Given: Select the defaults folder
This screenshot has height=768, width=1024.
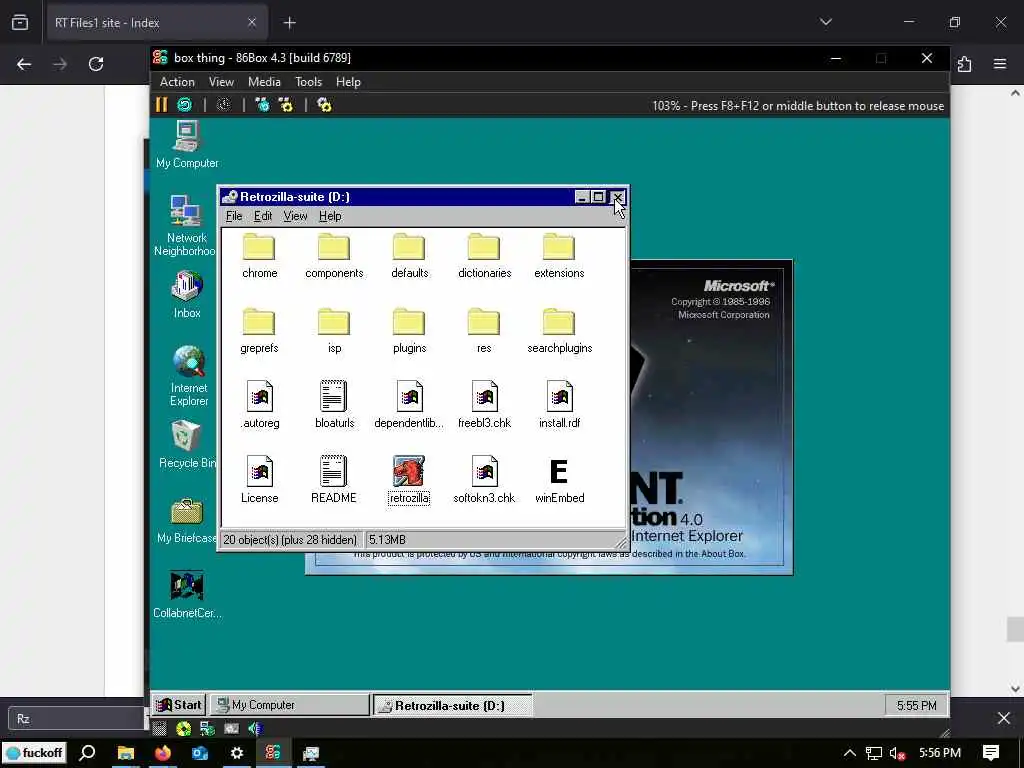Looking at the screenshot, I should tap(409, 256).
